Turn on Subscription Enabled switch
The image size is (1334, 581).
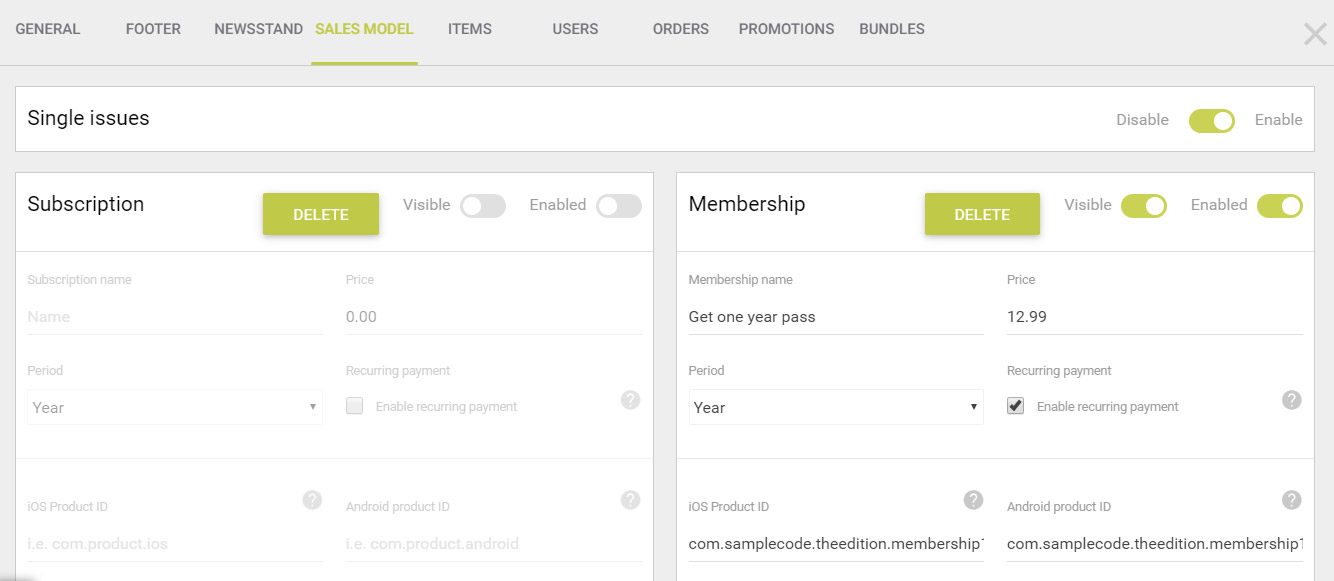tap(619, 206)
